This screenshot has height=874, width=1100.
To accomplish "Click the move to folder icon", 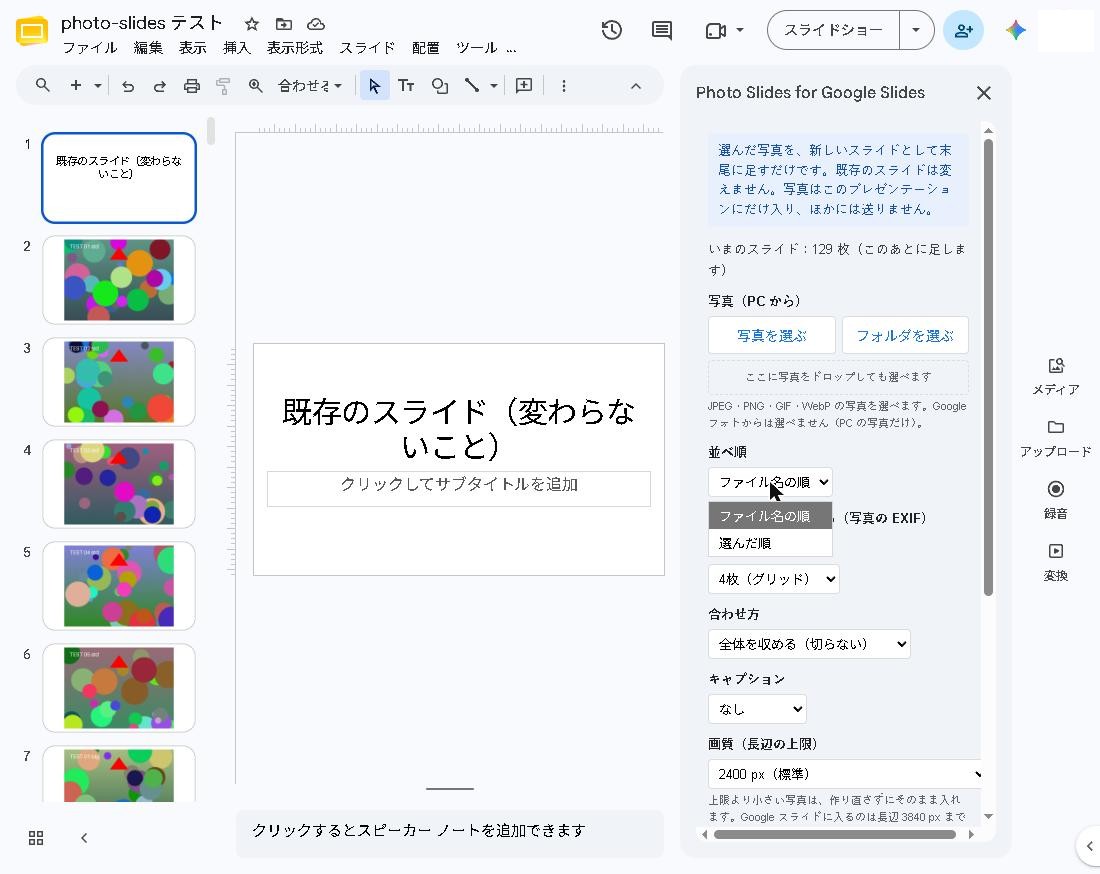I will point(283,25).
